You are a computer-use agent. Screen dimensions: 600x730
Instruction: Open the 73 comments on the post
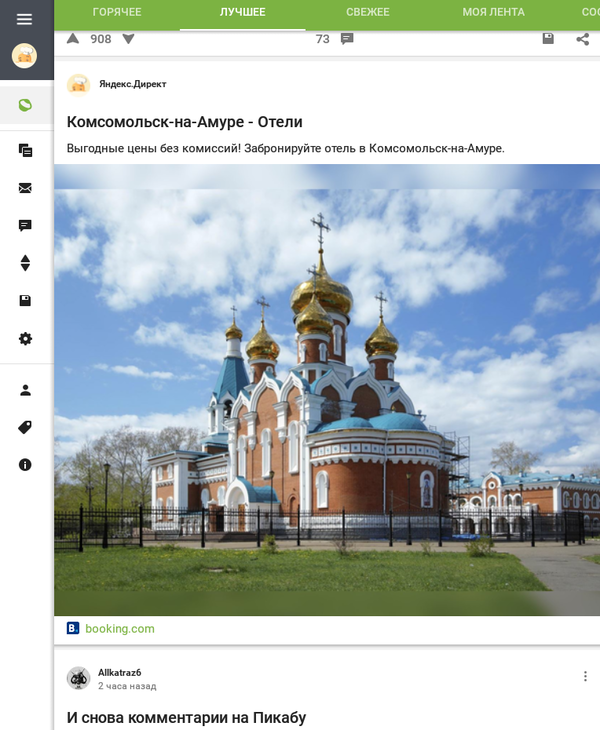pos(335,39)
